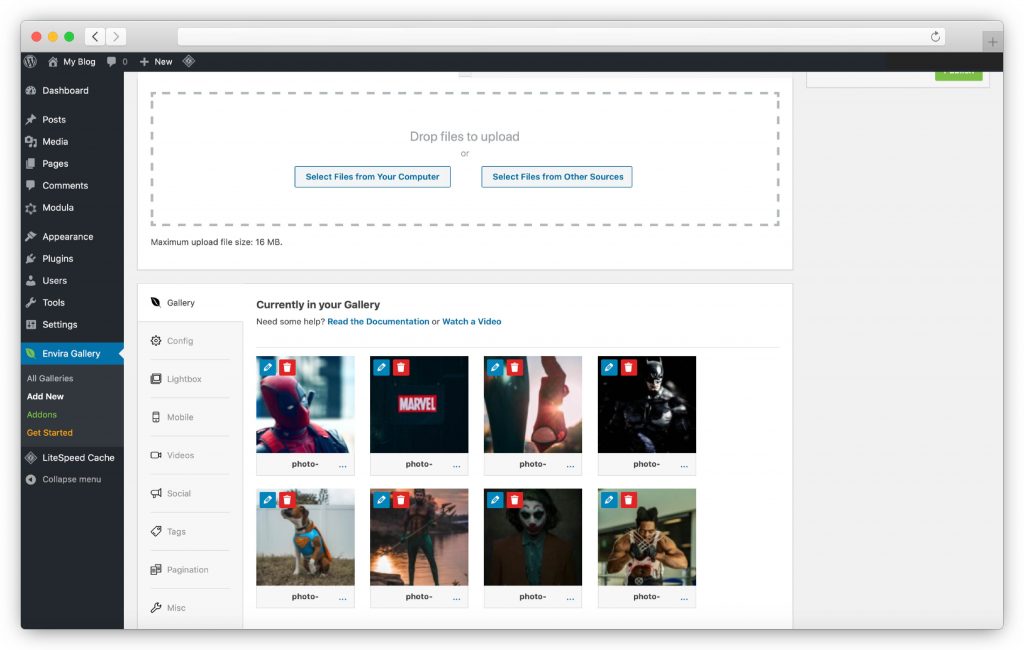Click Select Files from Your Computer
Viewport: 1024px width, 650px height.
372,176
